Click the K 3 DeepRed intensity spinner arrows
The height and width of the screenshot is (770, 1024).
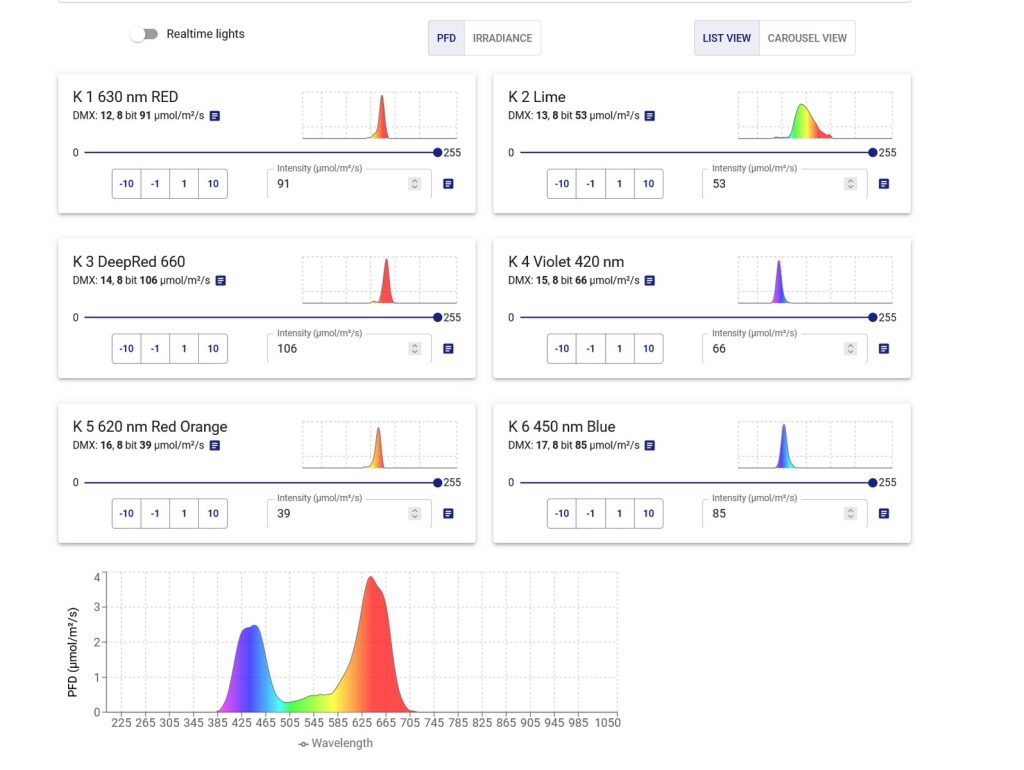[x=415, y=349]
